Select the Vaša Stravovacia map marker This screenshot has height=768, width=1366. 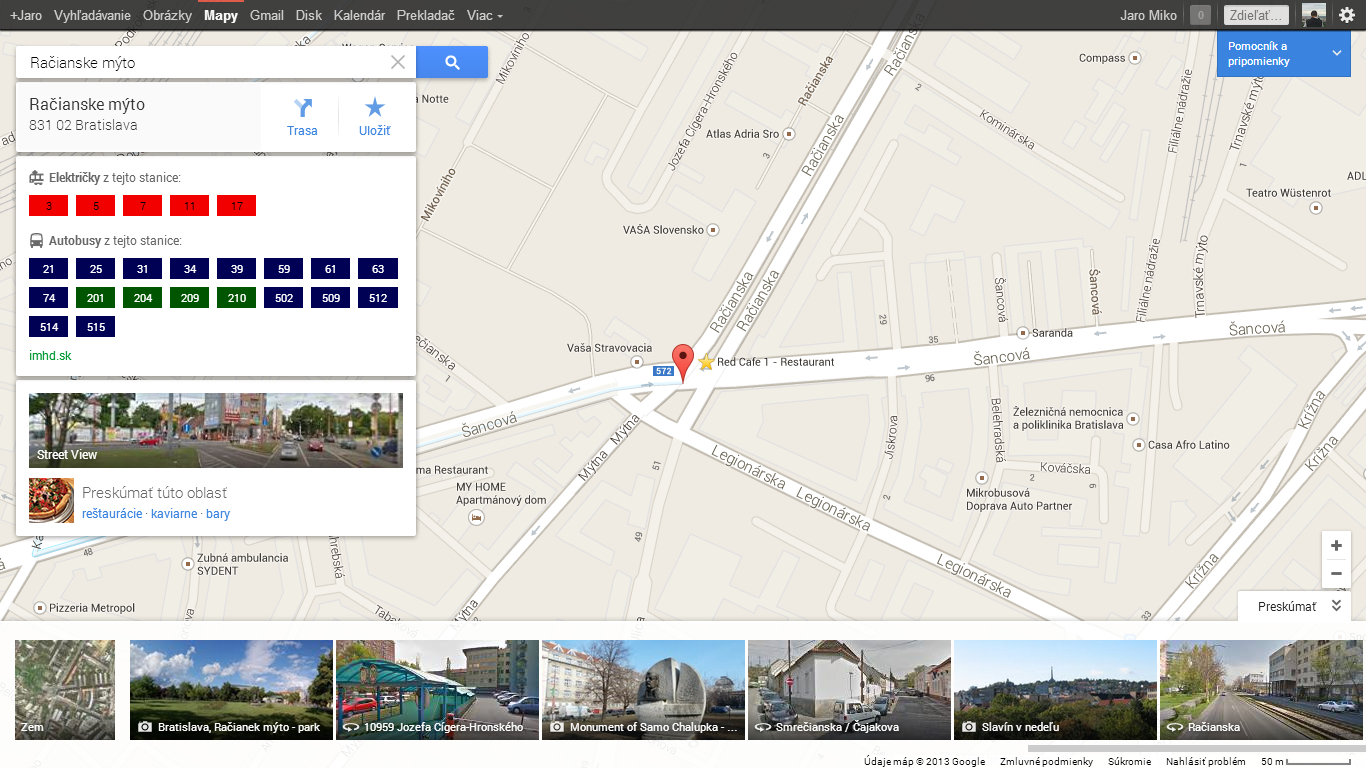click(637, 361)
